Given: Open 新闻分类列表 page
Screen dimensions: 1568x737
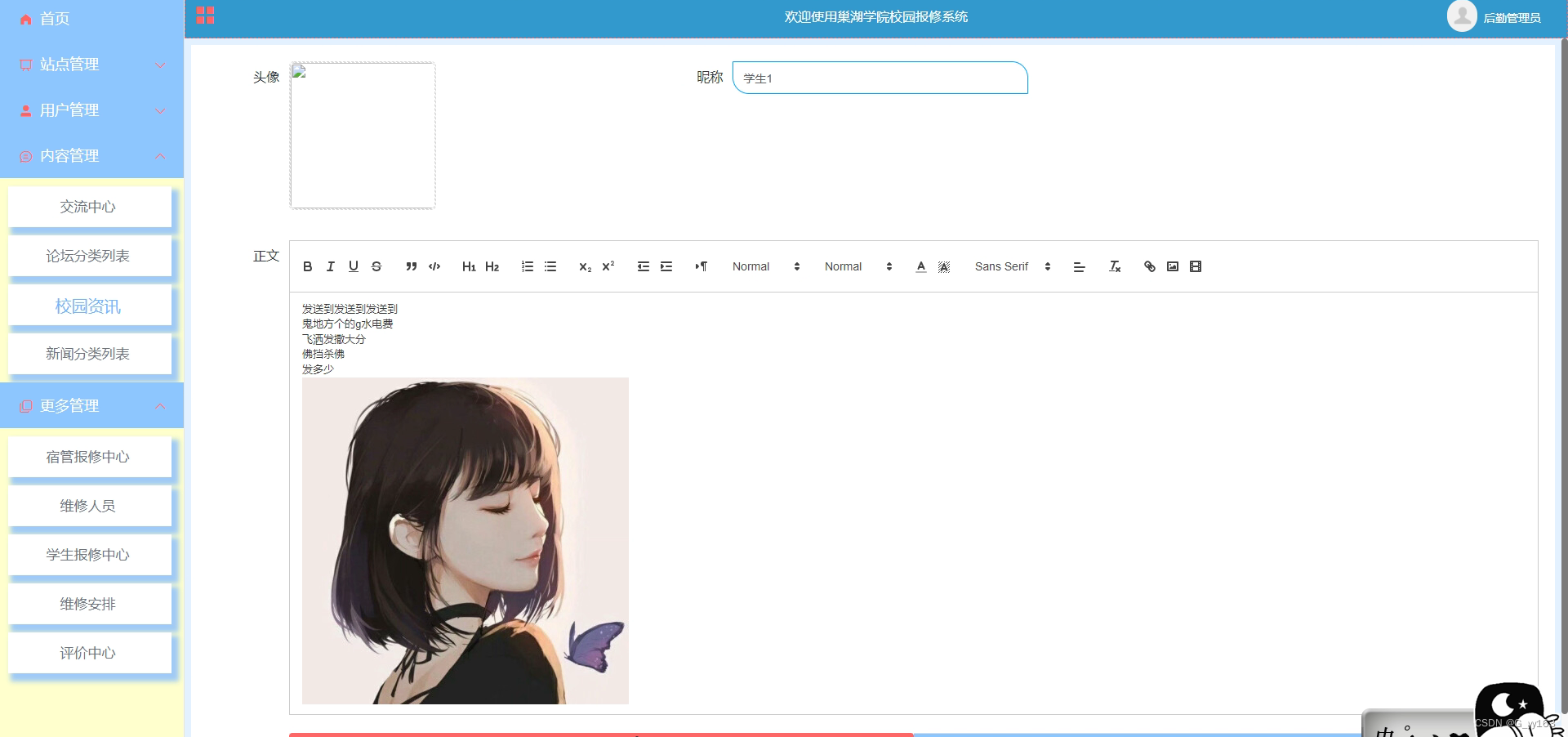Looking at the screenshot, I should tap(90, 354).
